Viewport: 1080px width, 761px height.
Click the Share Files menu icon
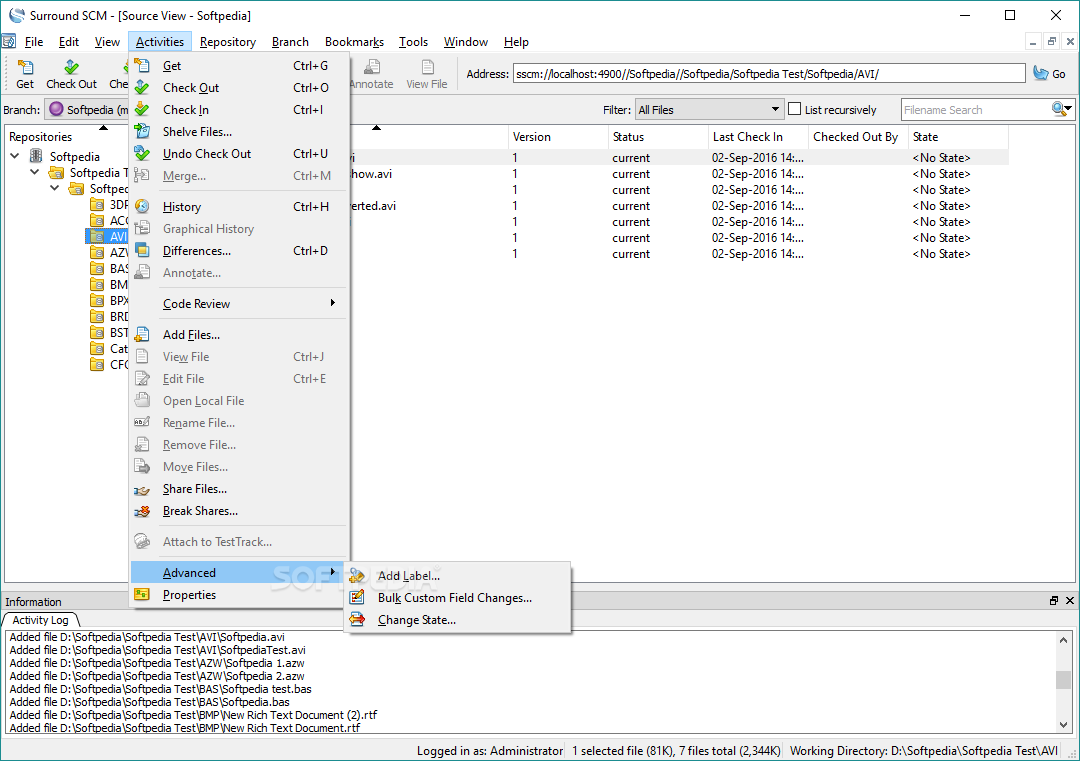(x=142, y=490)
